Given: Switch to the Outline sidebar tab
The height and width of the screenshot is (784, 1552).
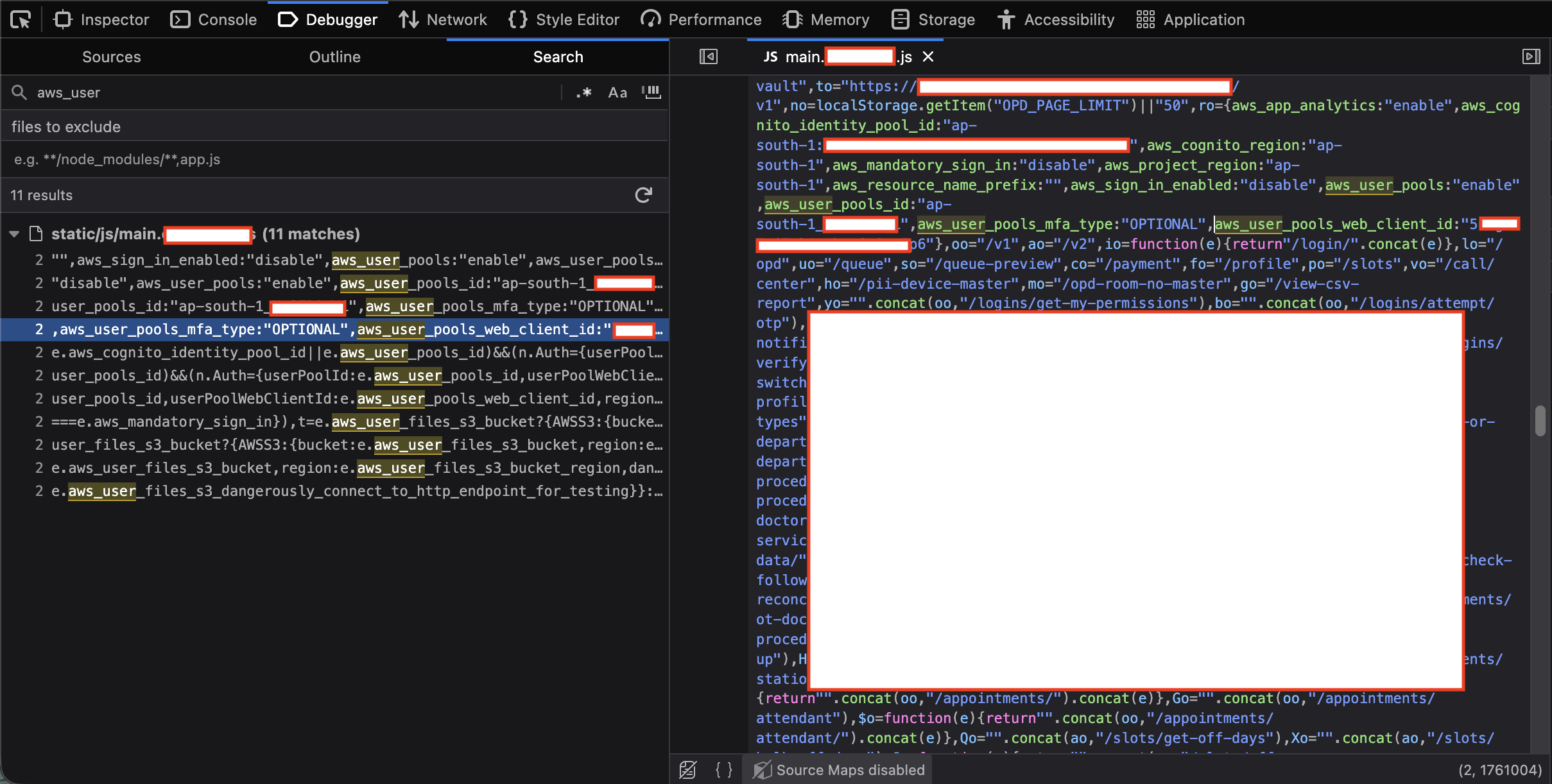Looking at the screenshot, I should [335, 57].
